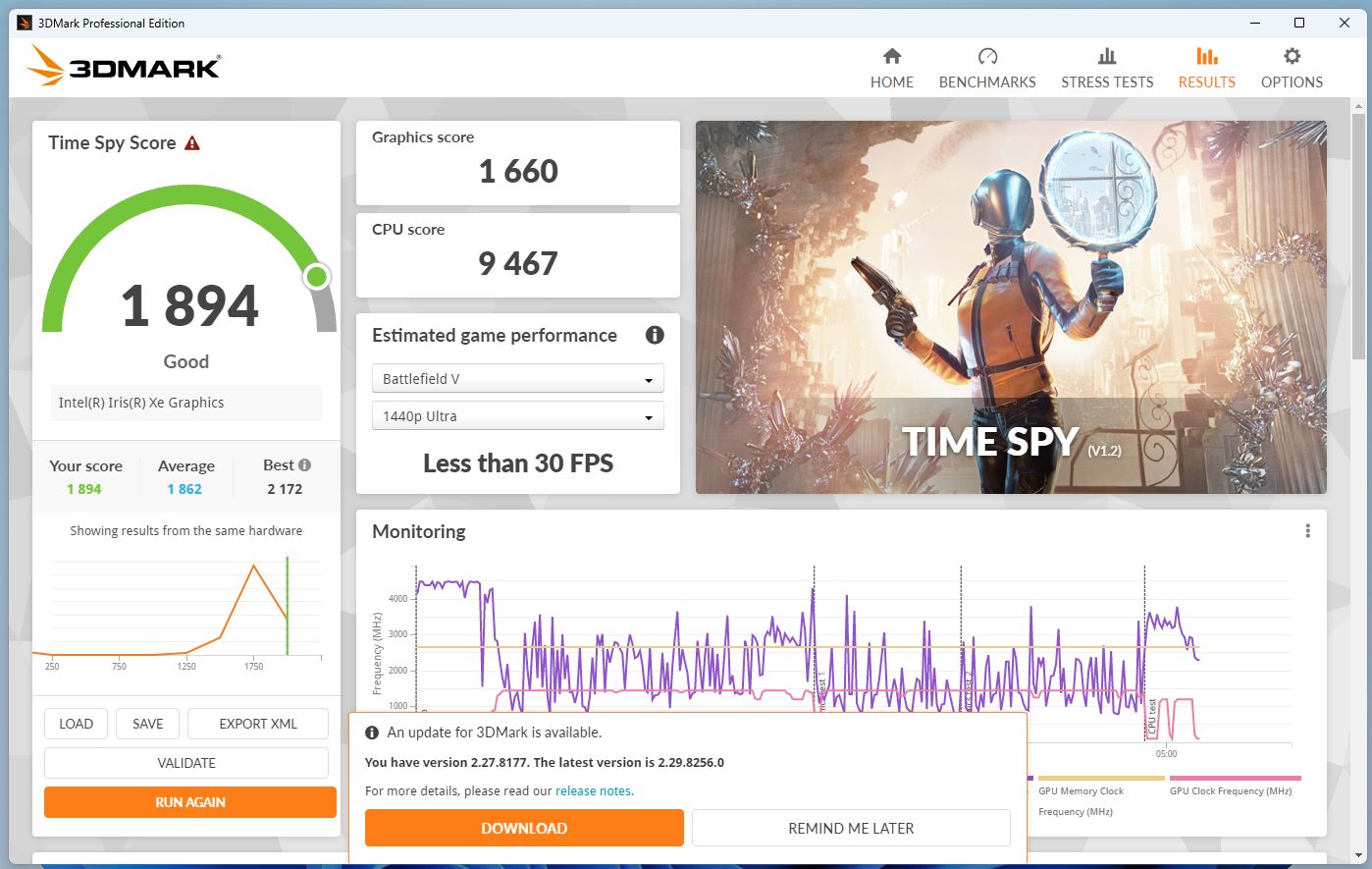This screenshot has width=1372, height=869.
Task: Open the Options gear section
Action: (x=1292, y=68)
